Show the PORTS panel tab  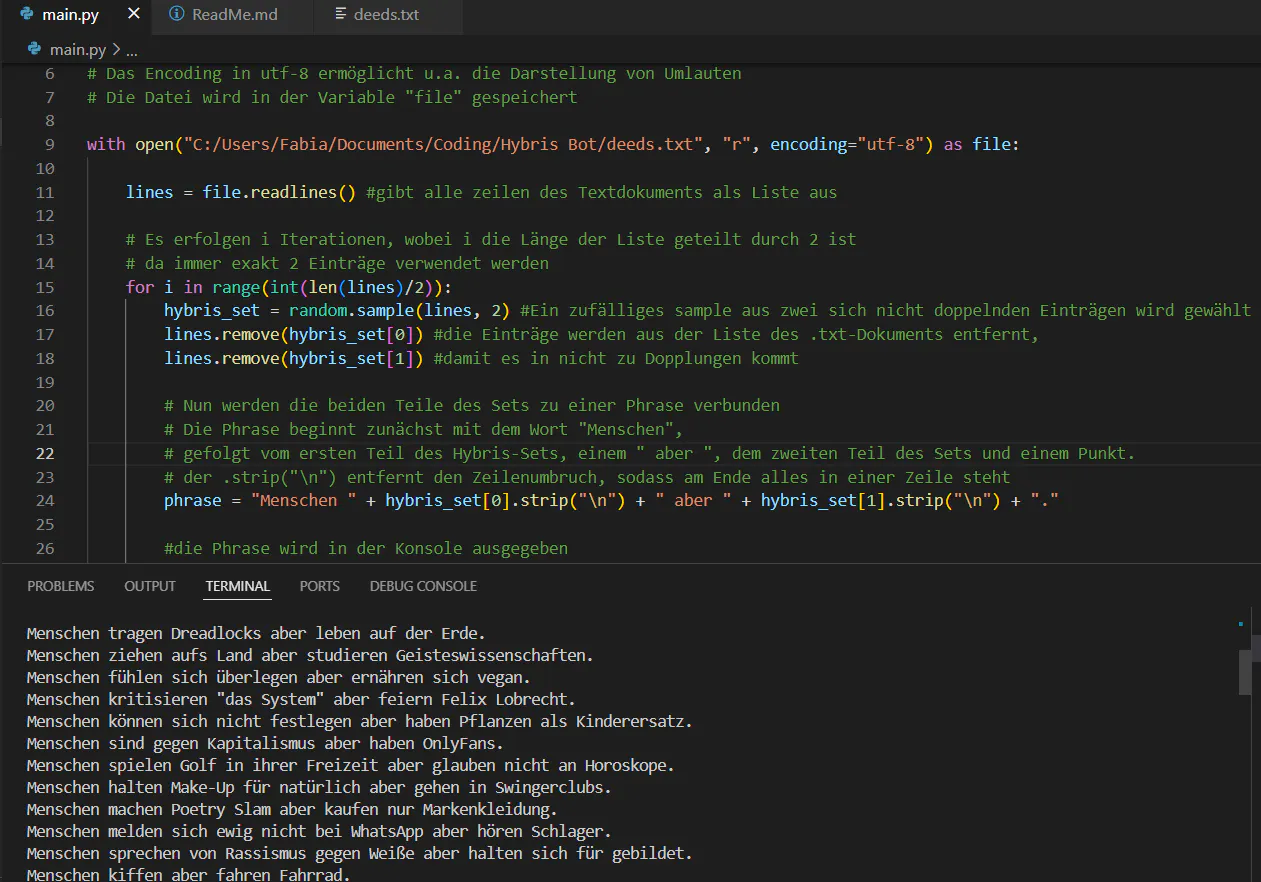pos(319,586)
